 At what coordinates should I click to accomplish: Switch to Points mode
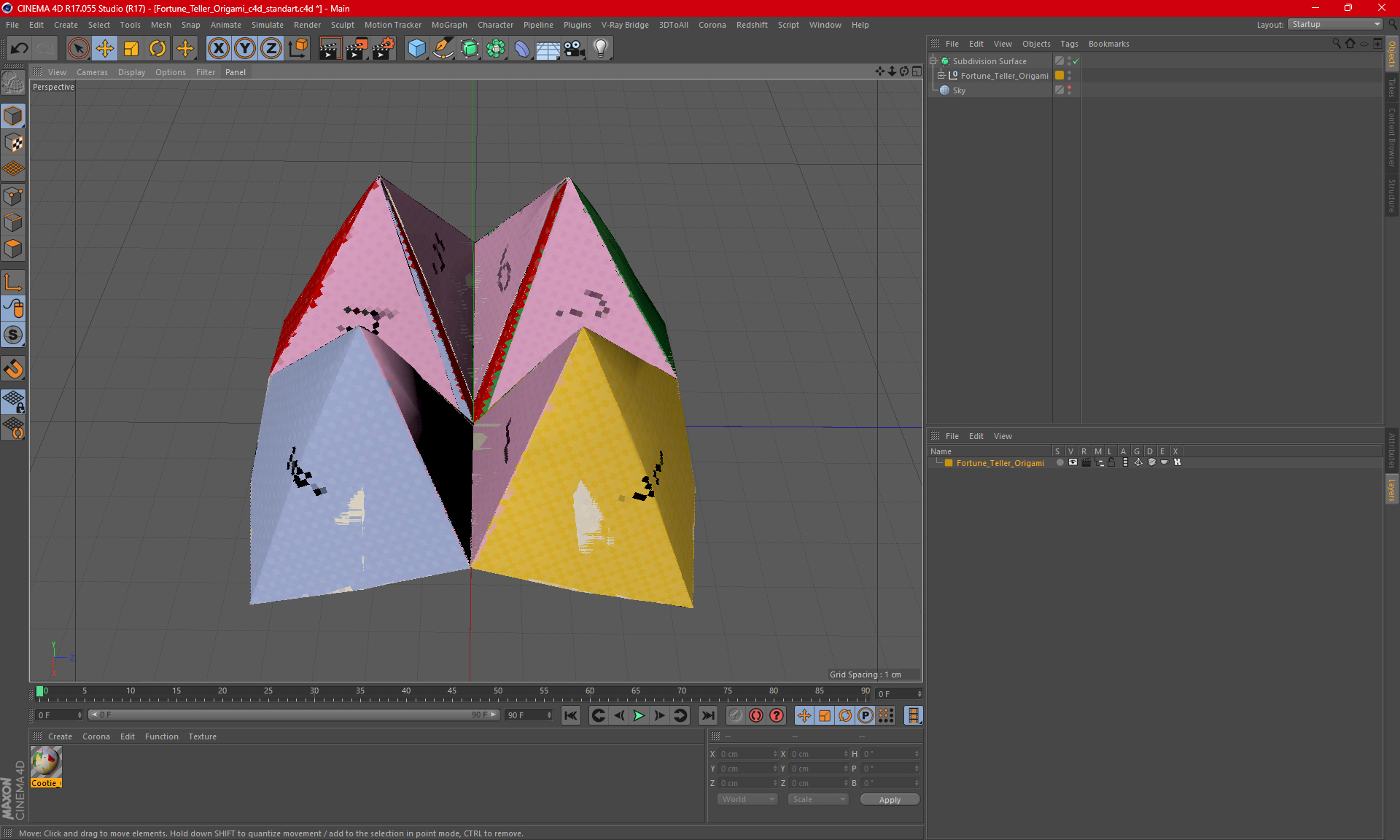(x=13, y=196)
